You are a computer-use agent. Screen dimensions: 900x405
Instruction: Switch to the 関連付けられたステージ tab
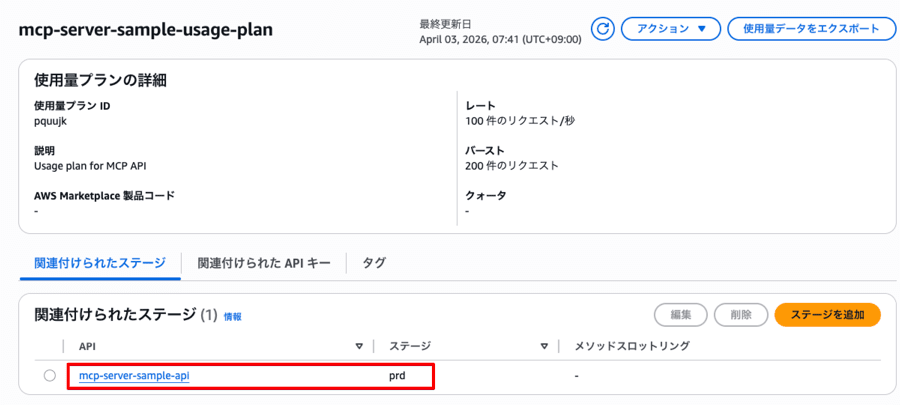[100, 263]
